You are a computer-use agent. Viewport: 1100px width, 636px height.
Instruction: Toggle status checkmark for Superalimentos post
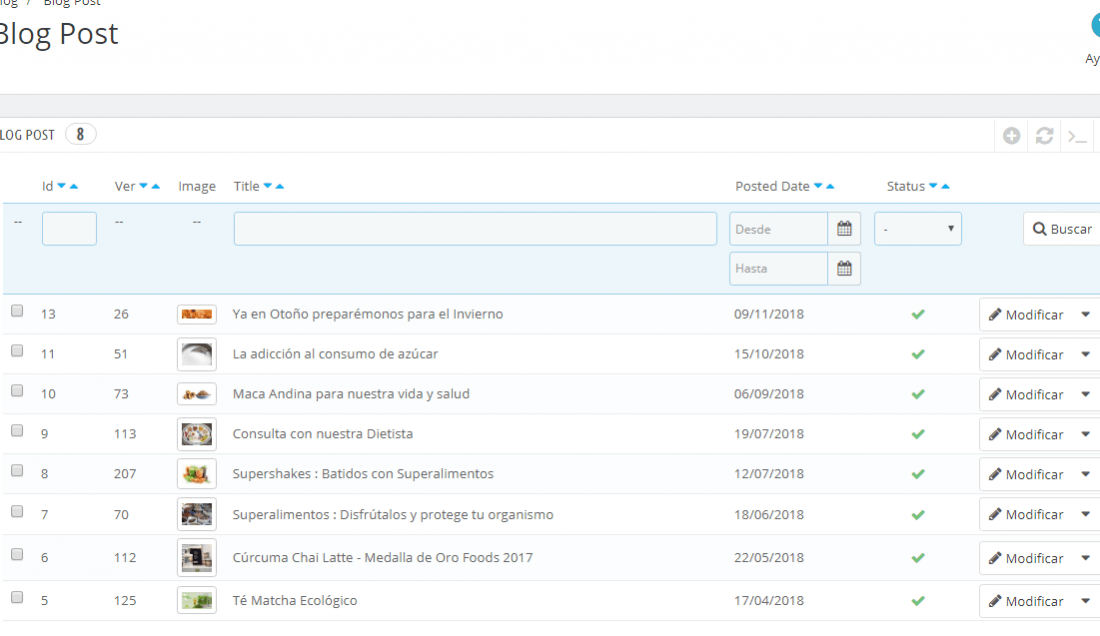tap(918, 515)
